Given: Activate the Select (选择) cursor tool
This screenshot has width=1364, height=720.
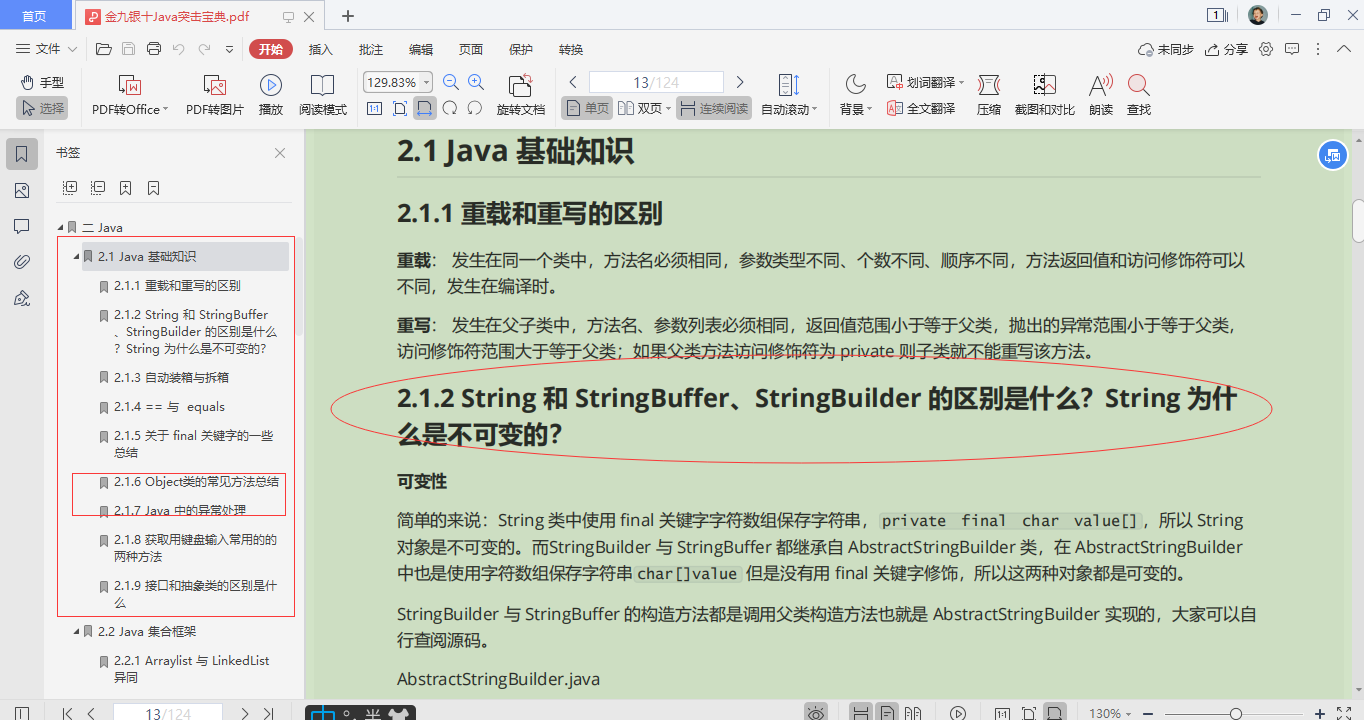Looking at the screenshot, I should (x=42, y=108).
